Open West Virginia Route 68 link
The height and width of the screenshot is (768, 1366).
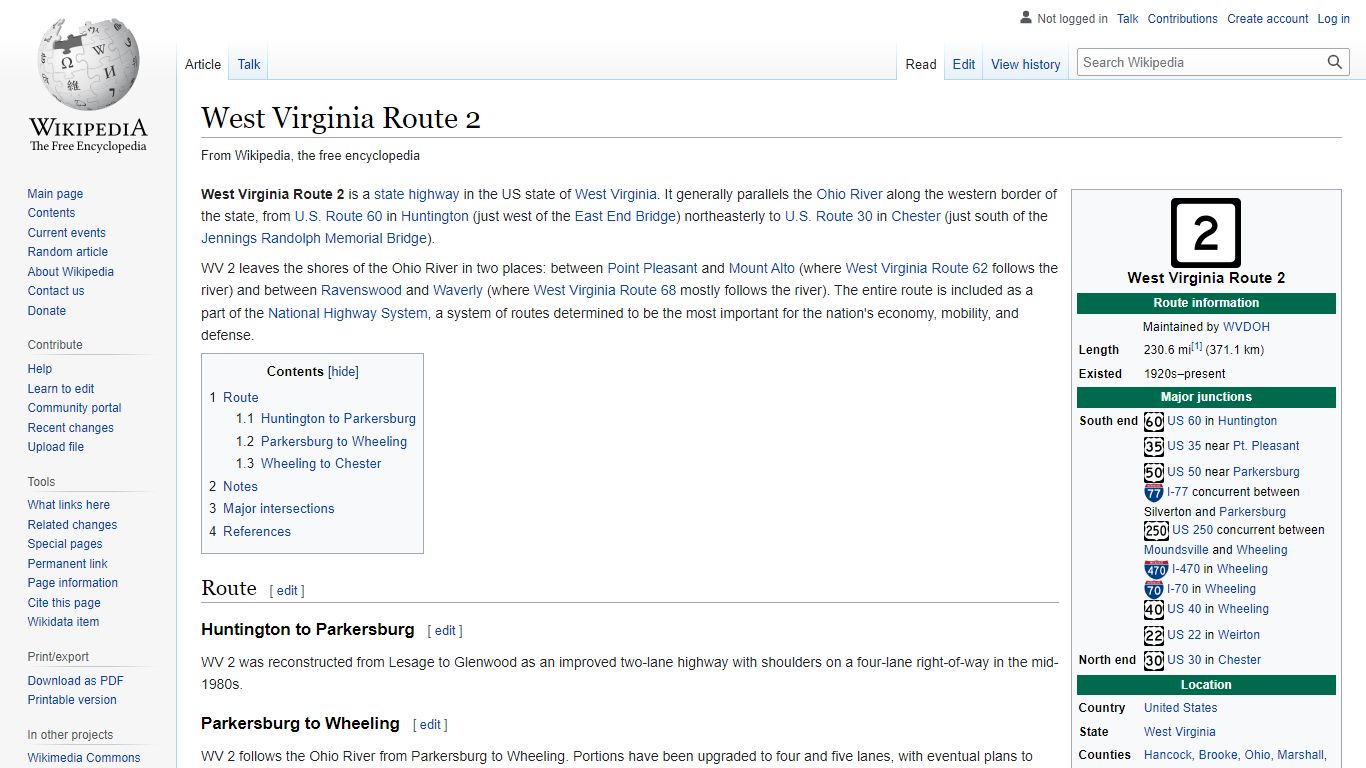coord(605,290)
